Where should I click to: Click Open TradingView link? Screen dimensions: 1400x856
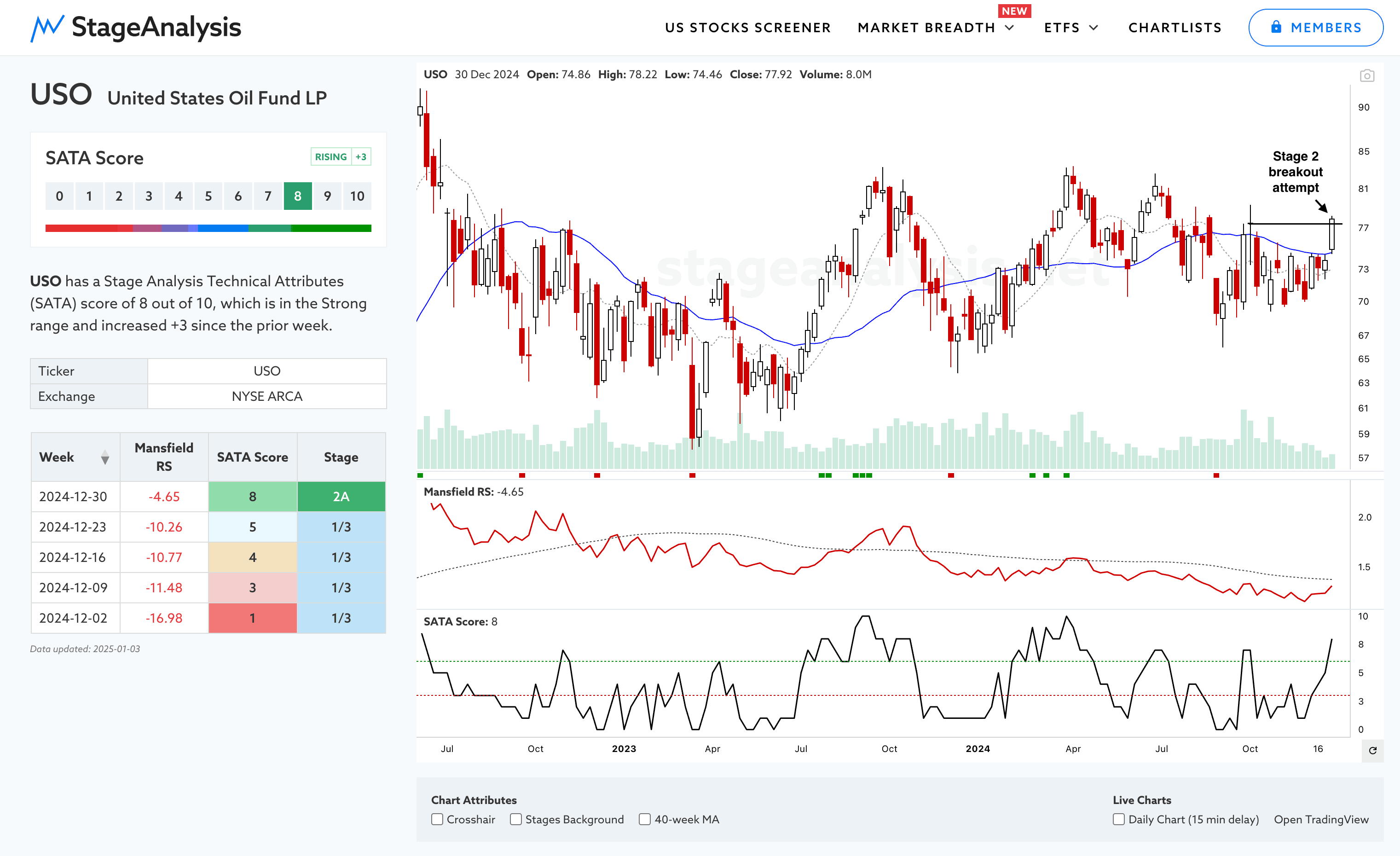coord(1321,819)
